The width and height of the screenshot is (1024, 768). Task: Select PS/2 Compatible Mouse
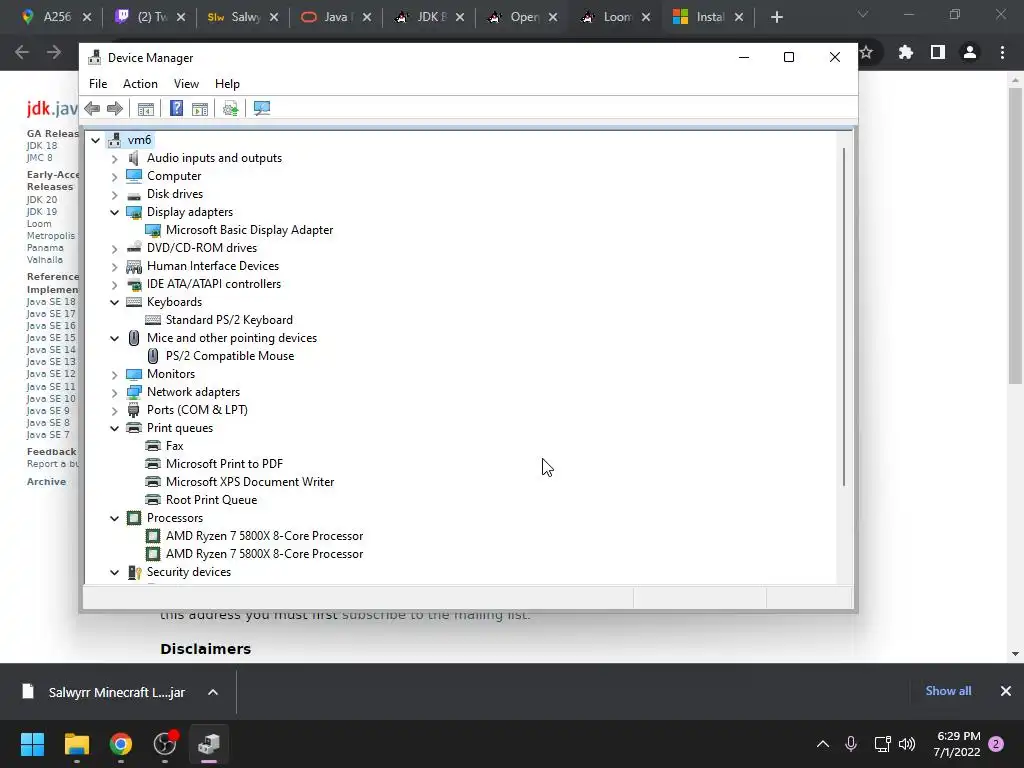tap(230, 356)
